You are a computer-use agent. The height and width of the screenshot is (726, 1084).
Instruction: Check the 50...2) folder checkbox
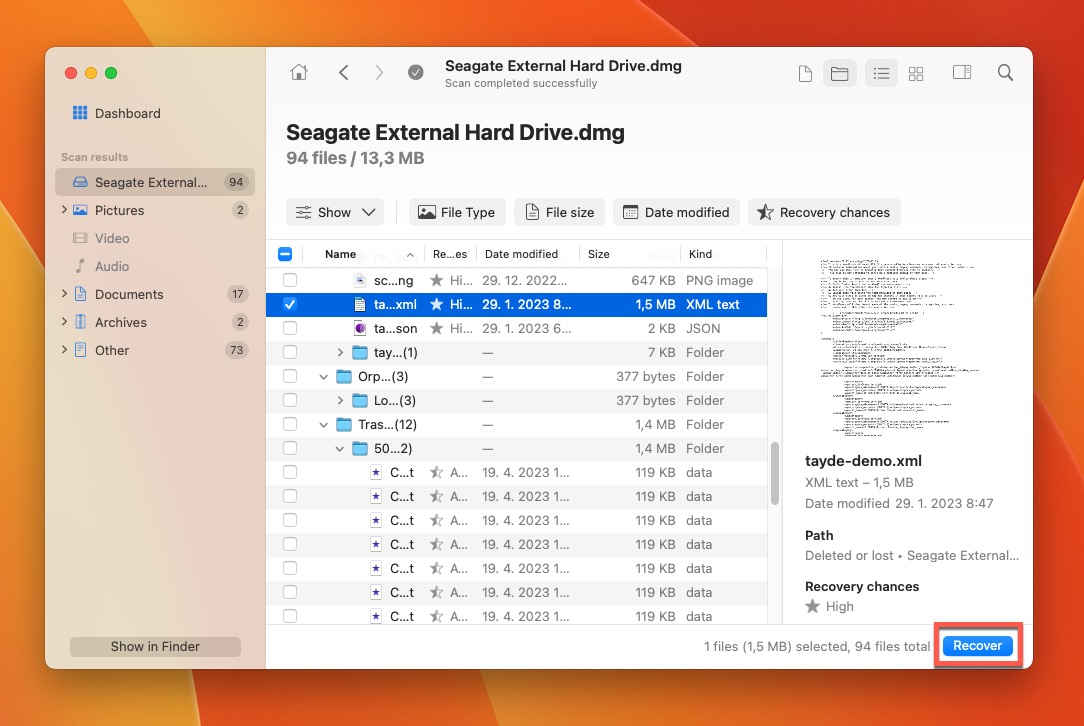point(290,448)
